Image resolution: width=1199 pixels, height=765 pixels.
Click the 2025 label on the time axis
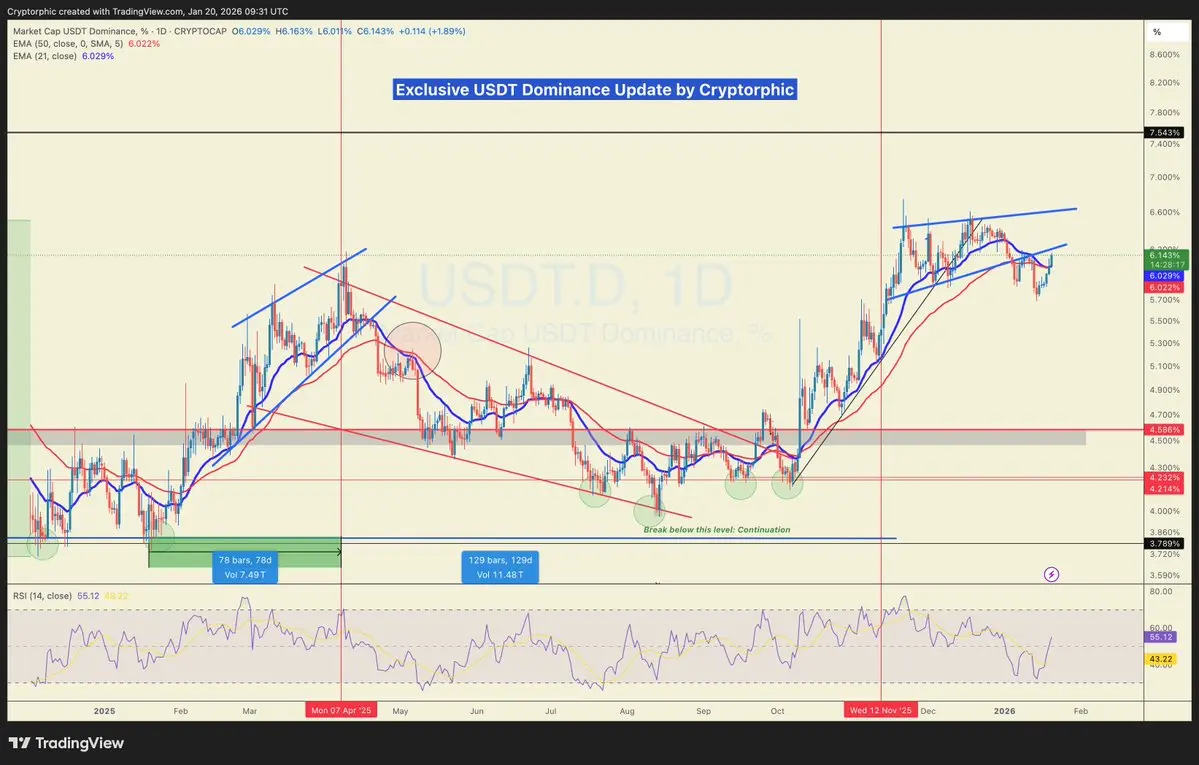105,711
